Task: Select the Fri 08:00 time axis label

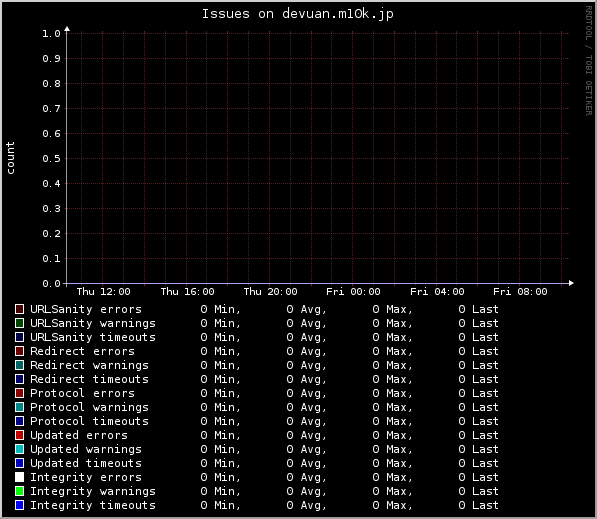Action: pyautogui.click(x=520, y=292)
